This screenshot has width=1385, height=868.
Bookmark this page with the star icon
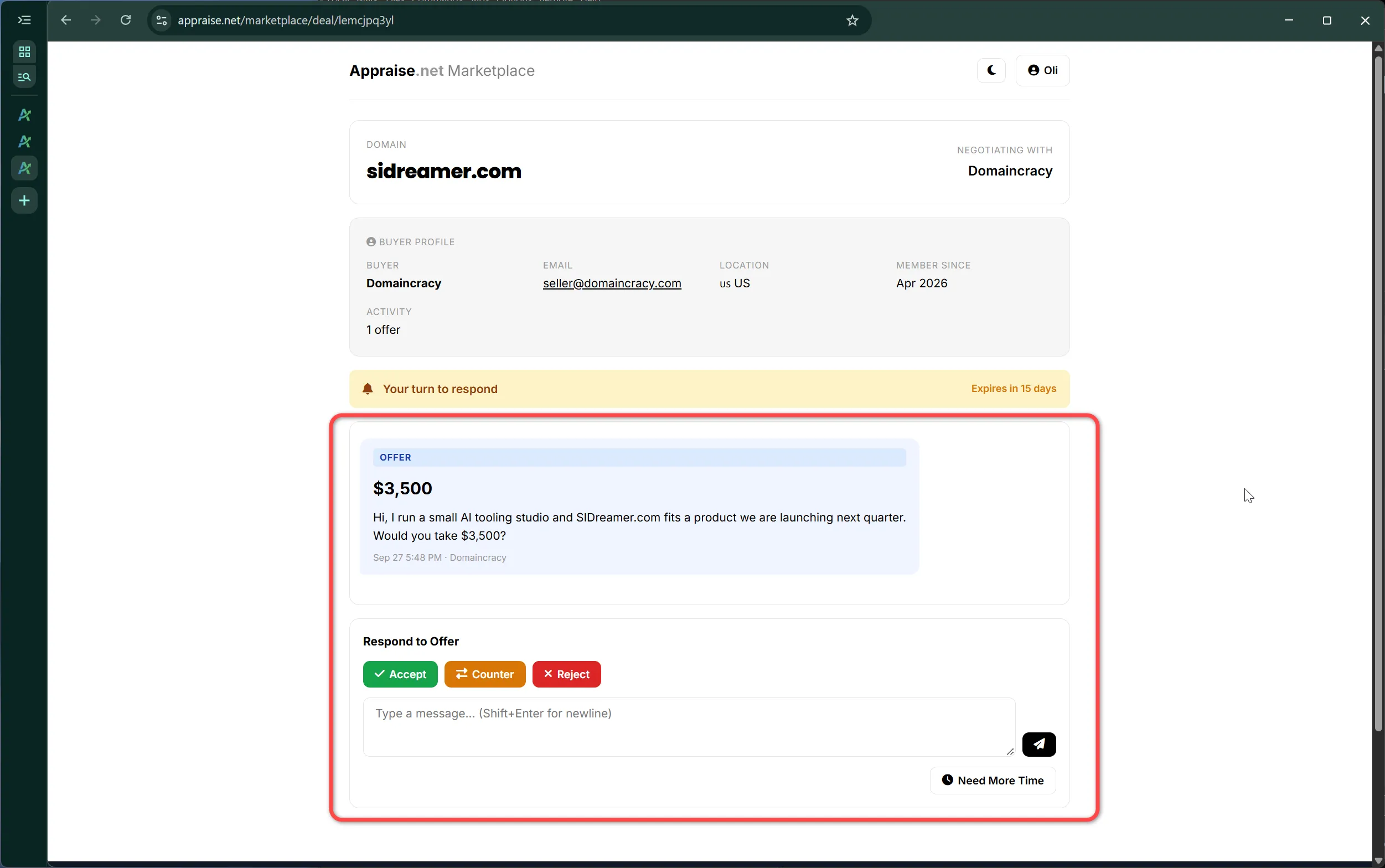click(x=852, y=20)
